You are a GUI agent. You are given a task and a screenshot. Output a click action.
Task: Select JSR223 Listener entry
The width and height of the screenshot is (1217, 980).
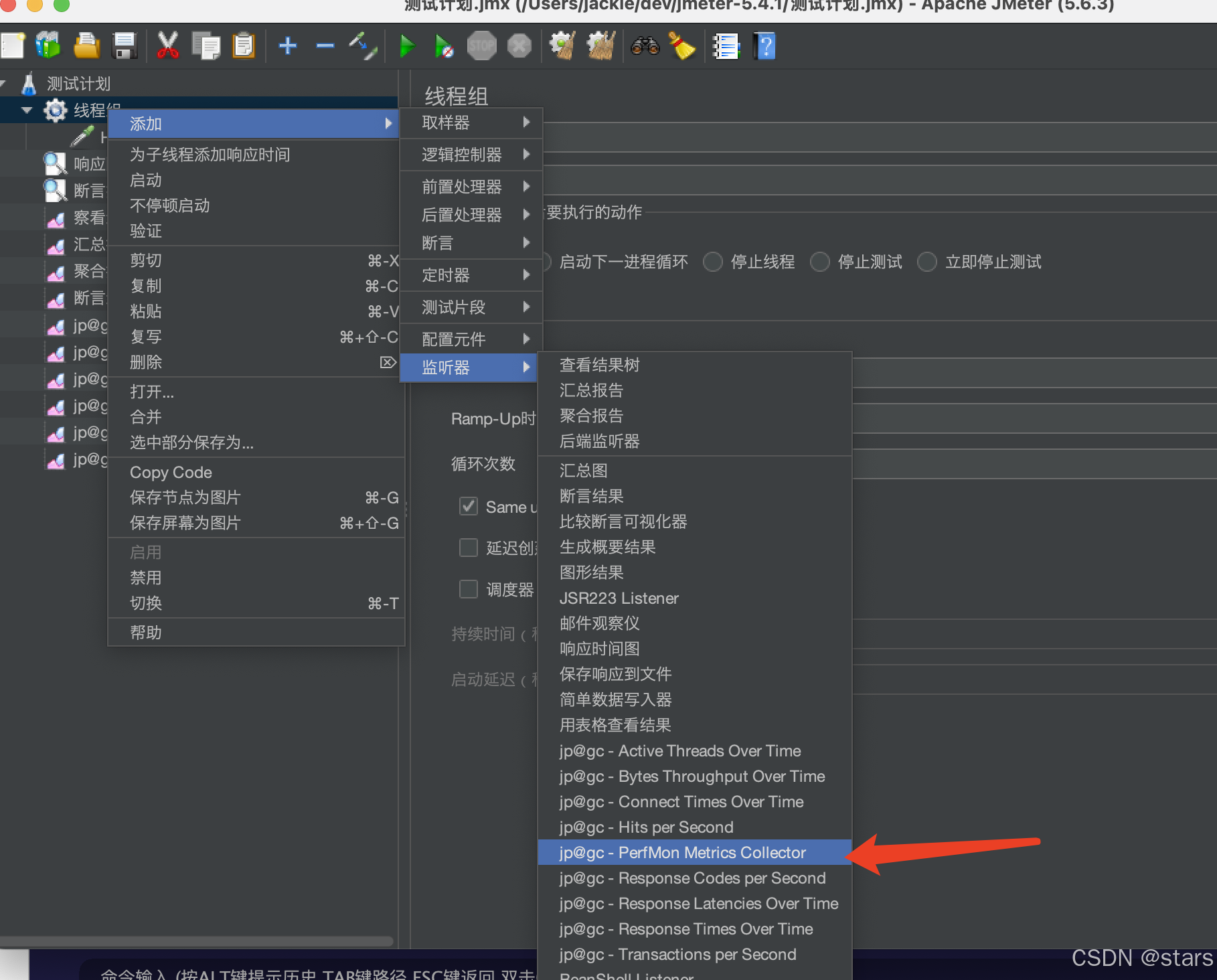click(695, 598)
